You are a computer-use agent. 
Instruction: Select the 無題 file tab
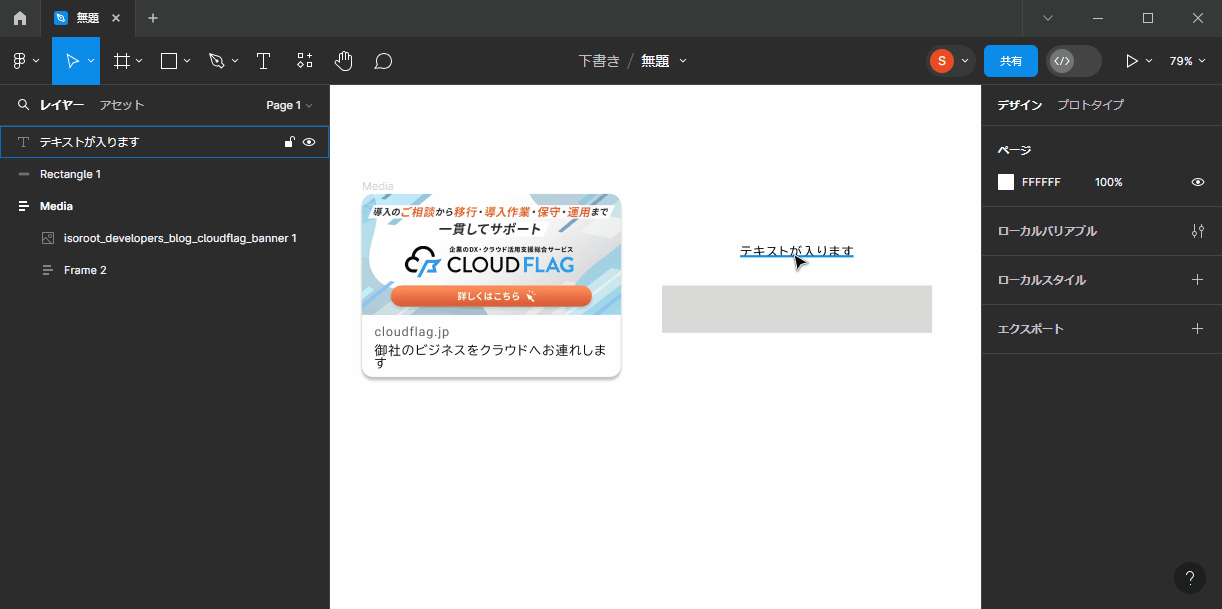(x=88, y=18)
